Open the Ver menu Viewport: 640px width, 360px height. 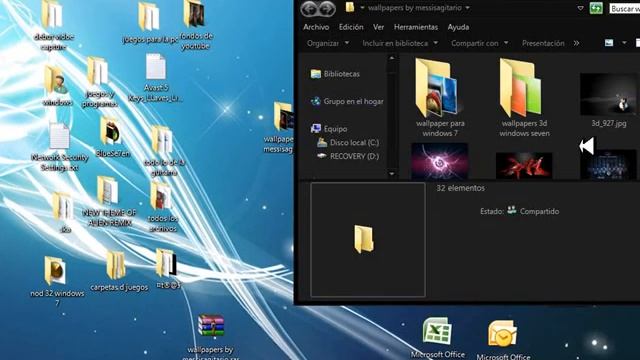tap(378, 27)
